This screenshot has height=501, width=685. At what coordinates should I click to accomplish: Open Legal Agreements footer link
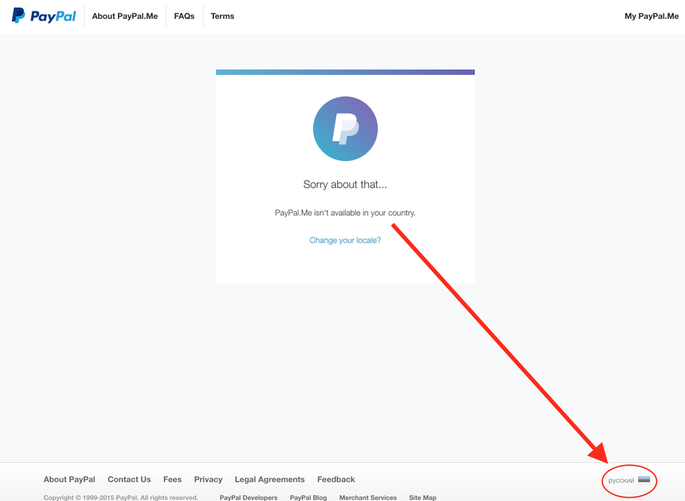[270, 479]
